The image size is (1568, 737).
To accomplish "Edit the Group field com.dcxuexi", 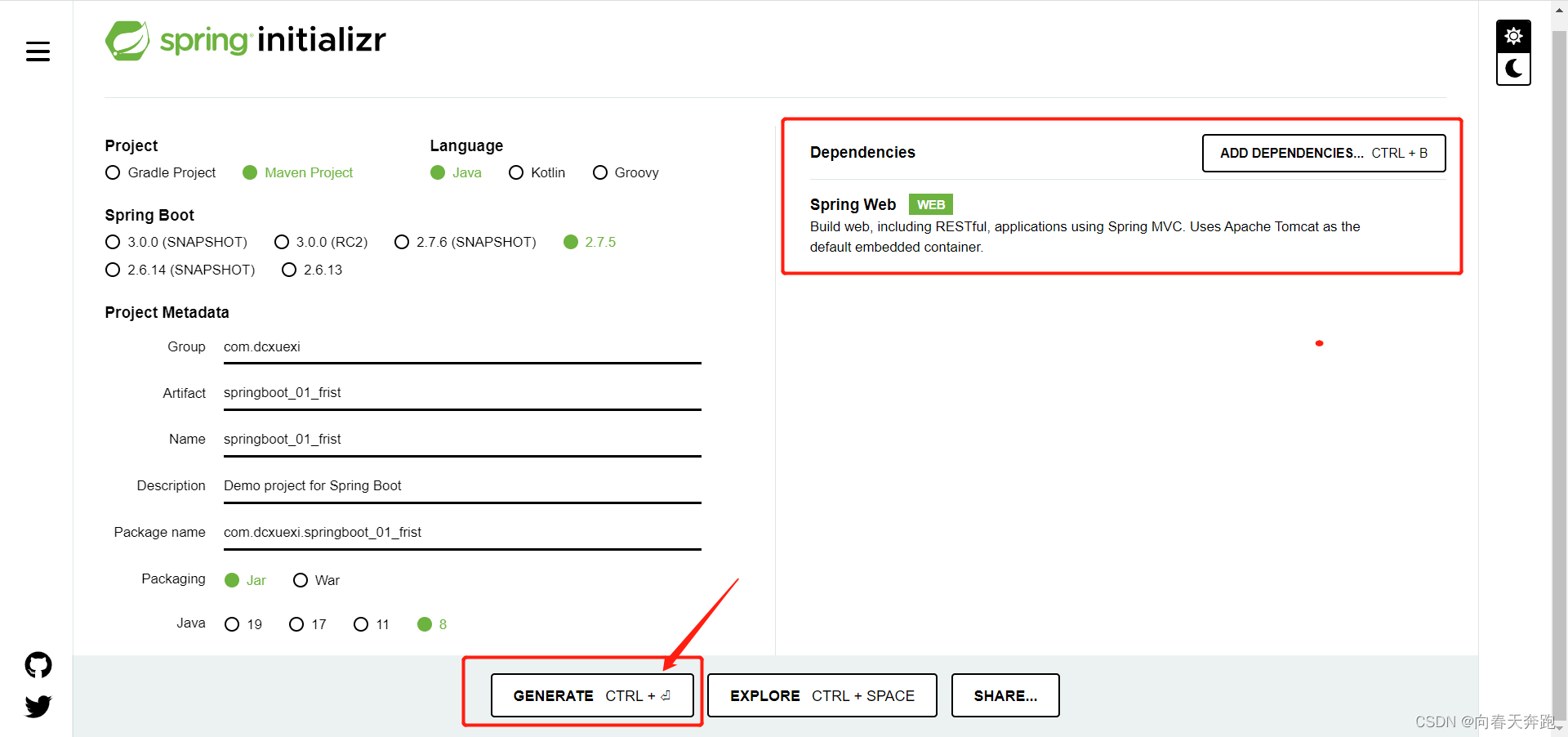I will pos(462,347).
